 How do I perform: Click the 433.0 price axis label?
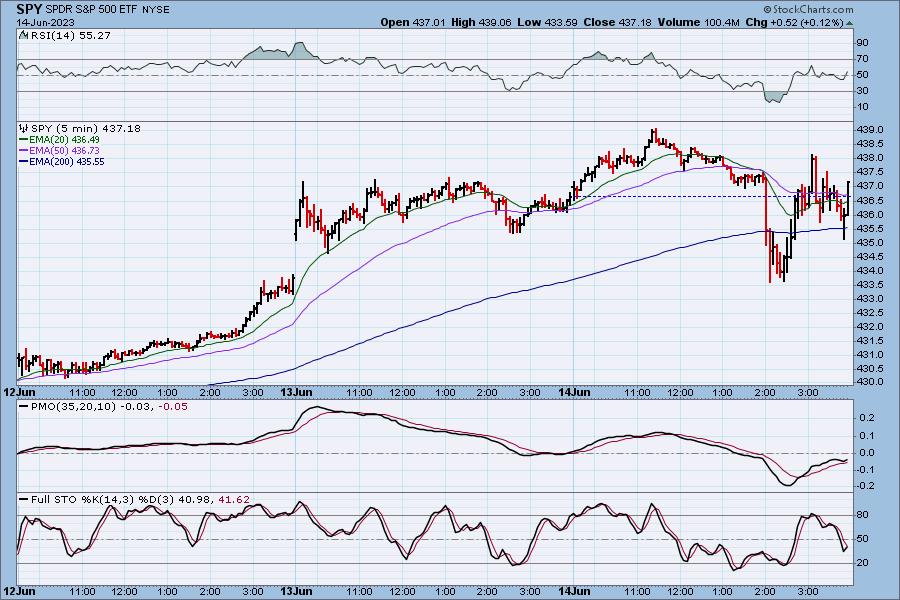coord(871,299)
